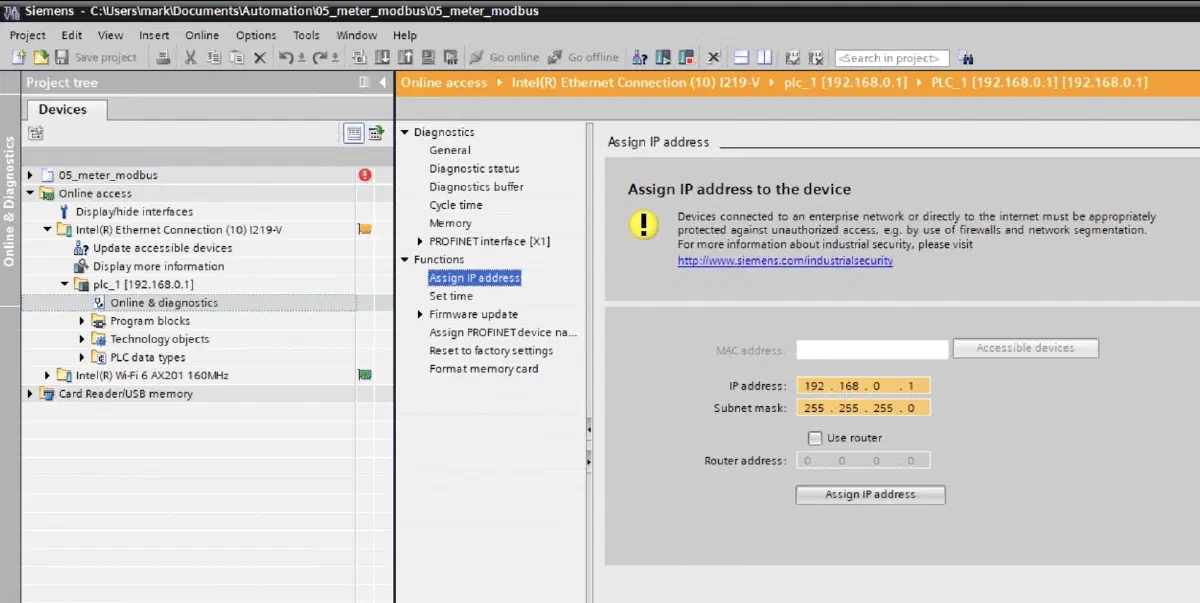This screenshot has width=1200, height=603.
Task: Open the Online & Diagnostics side tab
Action: (10, 201)
